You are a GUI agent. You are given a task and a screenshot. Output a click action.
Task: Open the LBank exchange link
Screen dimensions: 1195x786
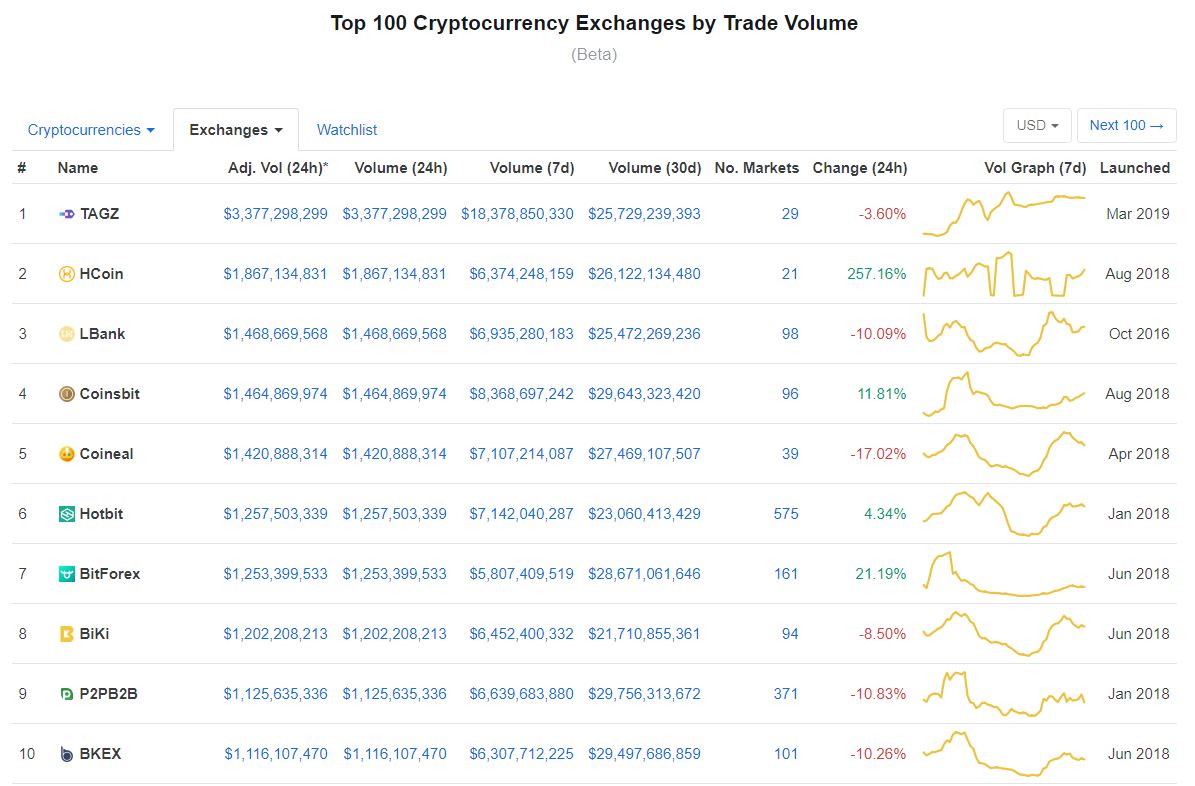[102, 334]
